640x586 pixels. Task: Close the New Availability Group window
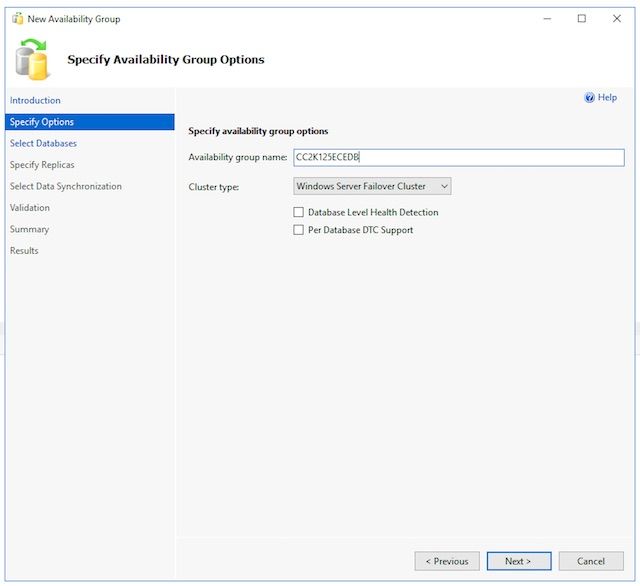click(x=617, y=18)
